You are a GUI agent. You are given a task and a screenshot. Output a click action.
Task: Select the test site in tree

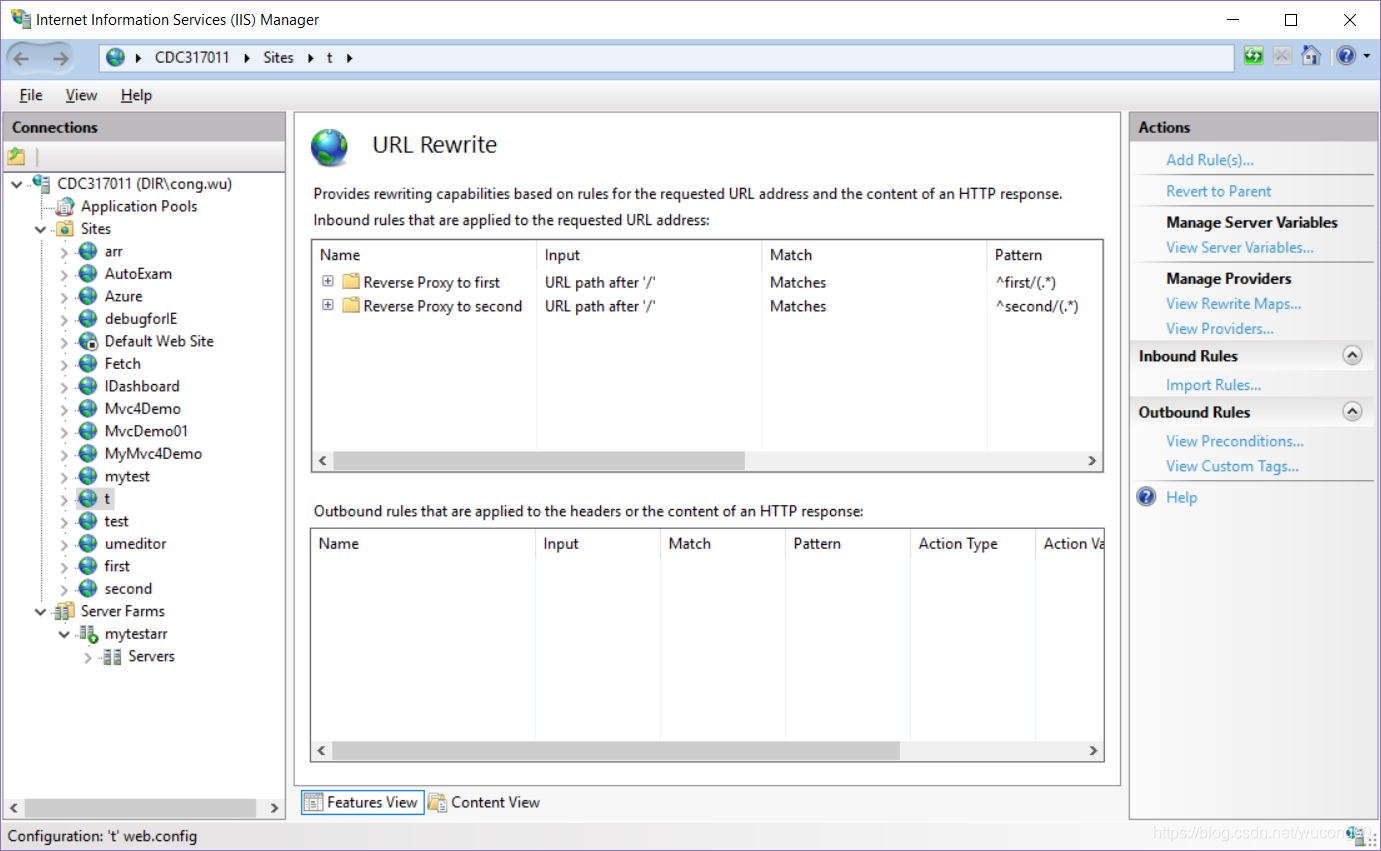point(116,521)
